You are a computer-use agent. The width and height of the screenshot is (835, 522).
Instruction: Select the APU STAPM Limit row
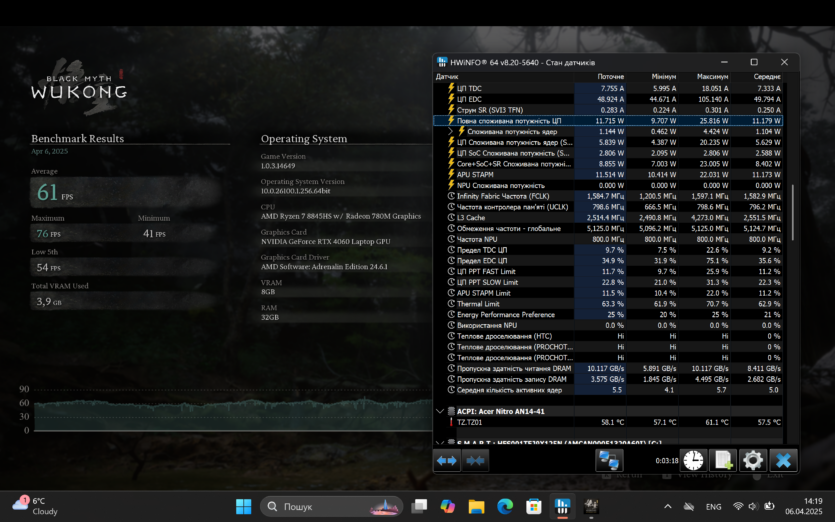pos(608,293)
